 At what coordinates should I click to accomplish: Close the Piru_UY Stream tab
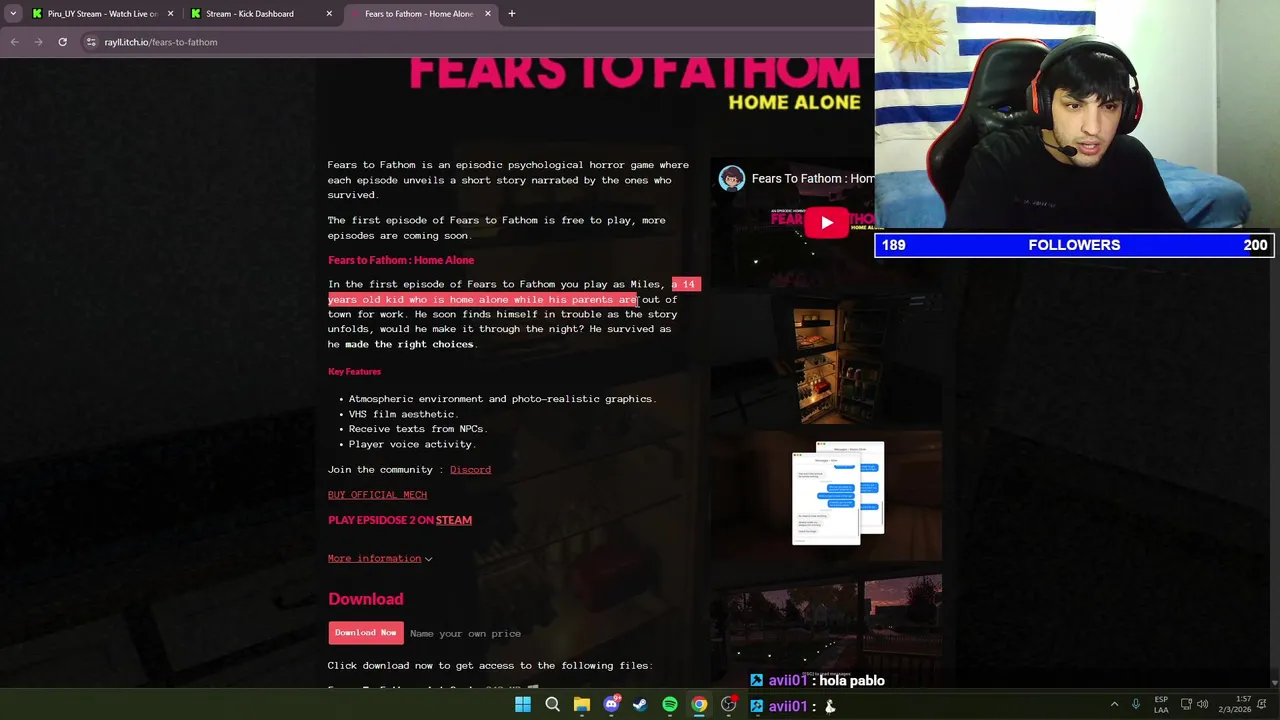point(170,14)
